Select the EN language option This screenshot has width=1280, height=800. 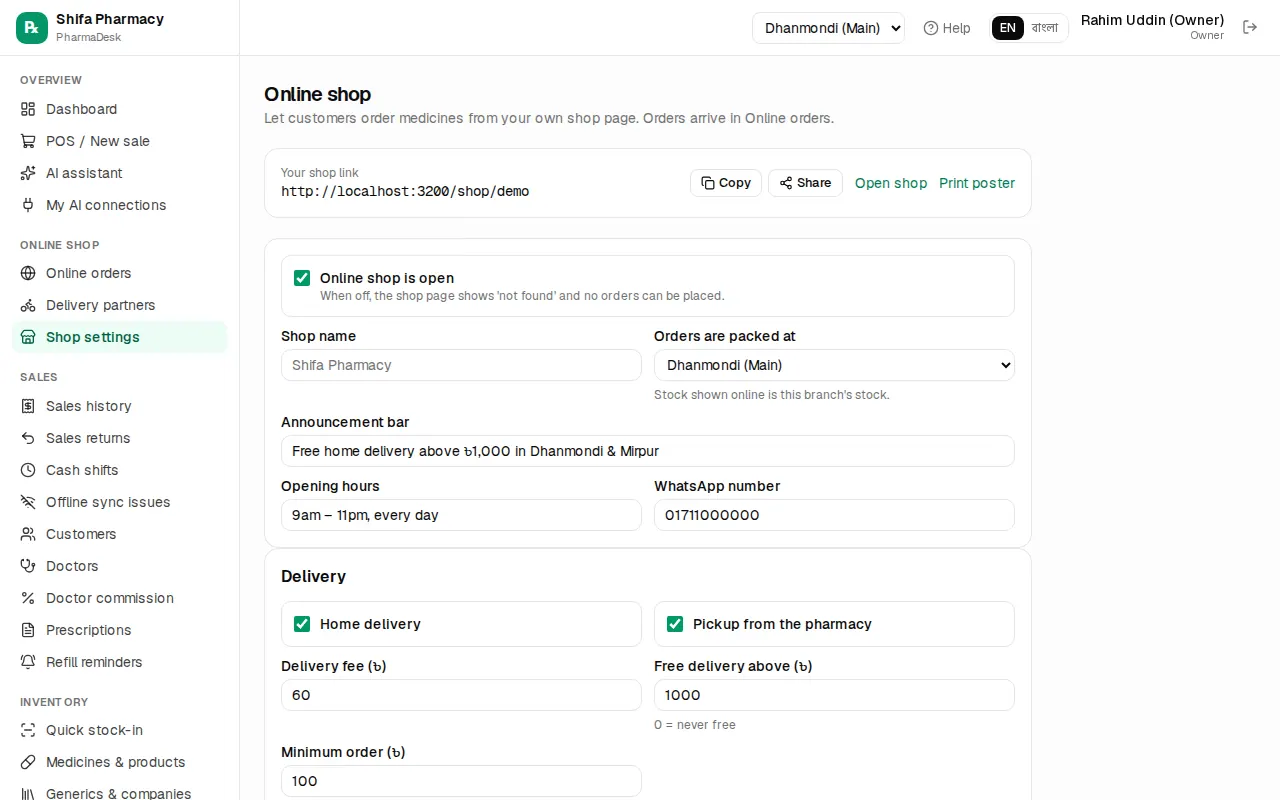1008,28
